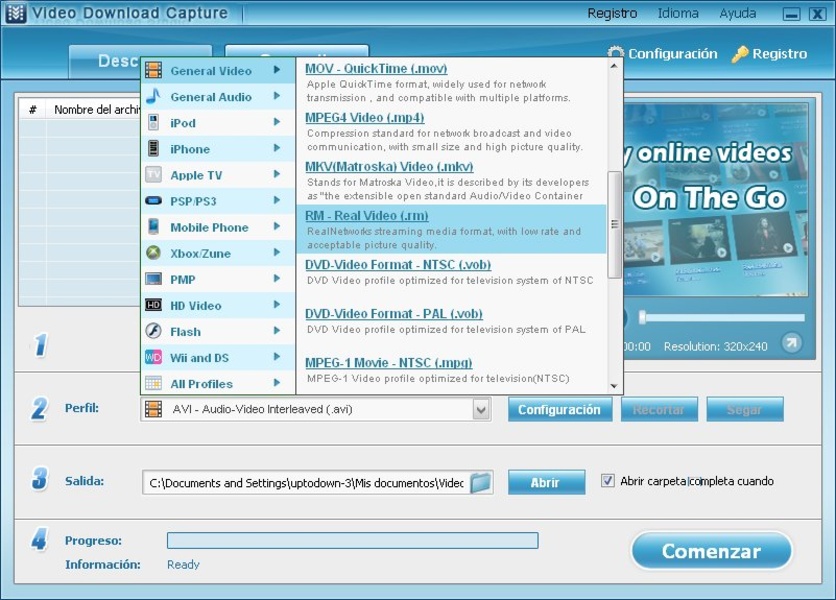Click the Progreso progress bar

pos(352,540)
